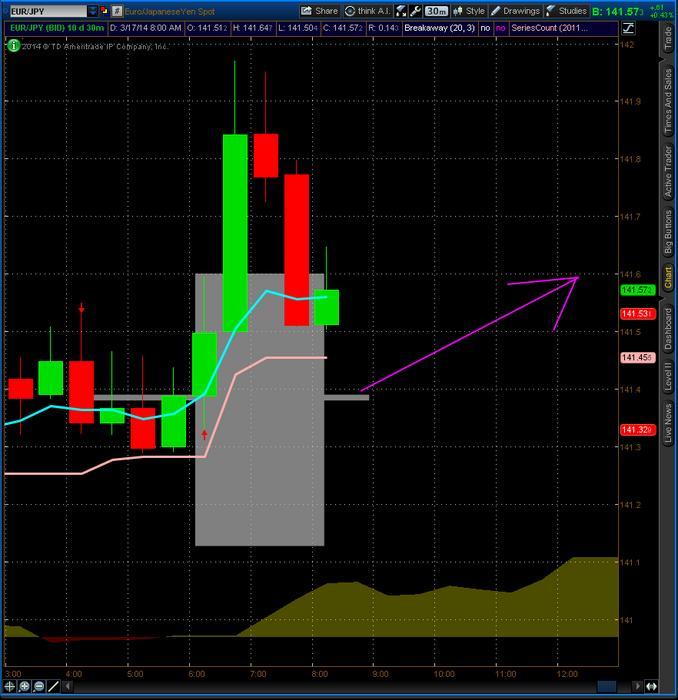Click the 8:00 time axis label

tap(320, 674)
